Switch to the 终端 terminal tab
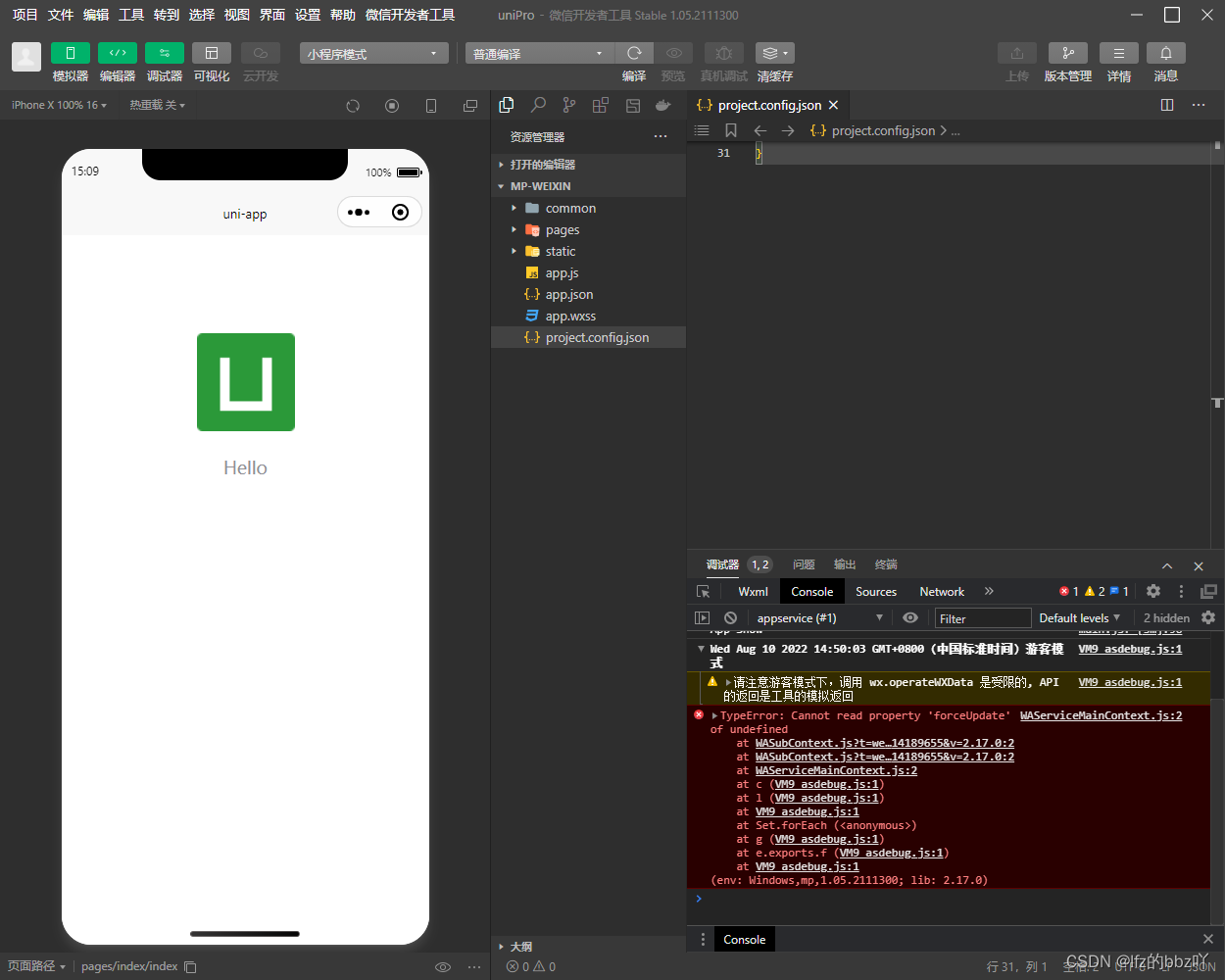 click(x=886, y=564)
